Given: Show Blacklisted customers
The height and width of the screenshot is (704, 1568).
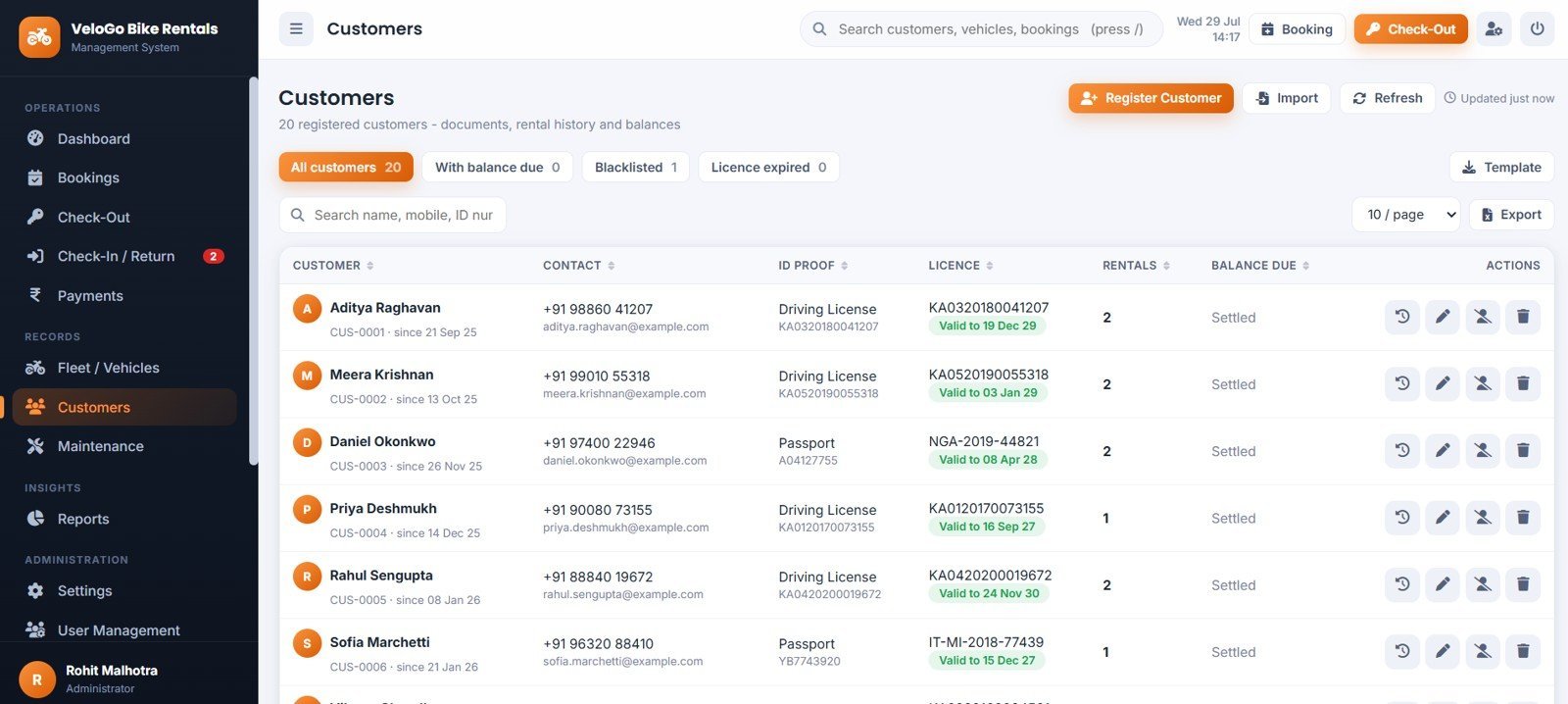Looking at the screenshot, I should pos(636,167).
